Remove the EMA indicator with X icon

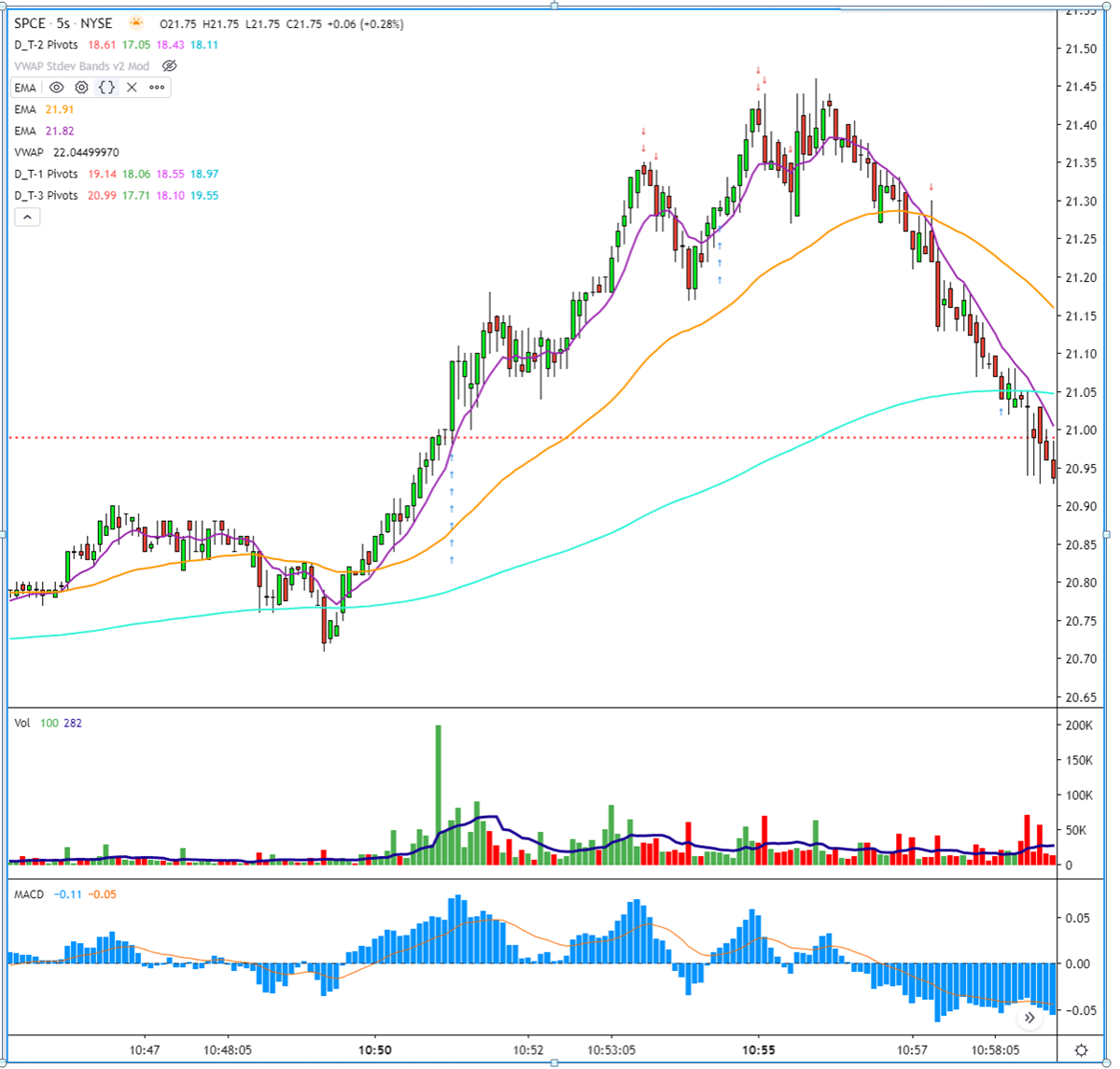click(x=132, y=88)
